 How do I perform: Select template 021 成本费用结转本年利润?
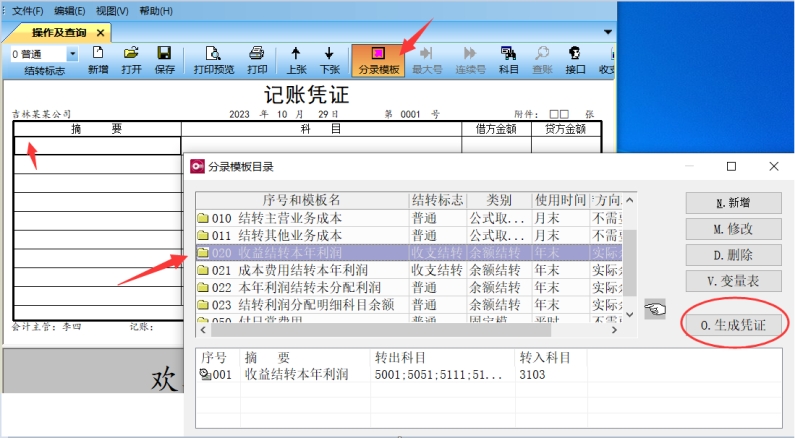300,270
